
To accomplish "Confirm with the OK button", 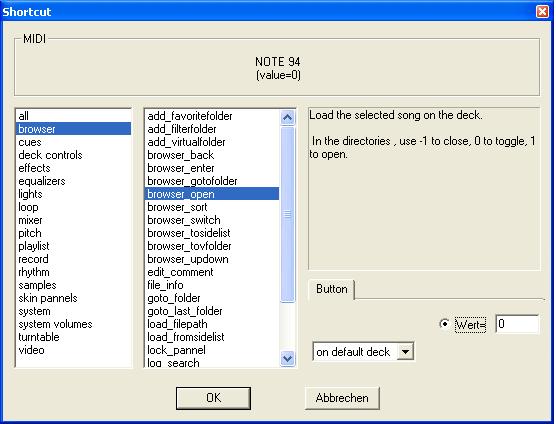I will coord(213,398).
